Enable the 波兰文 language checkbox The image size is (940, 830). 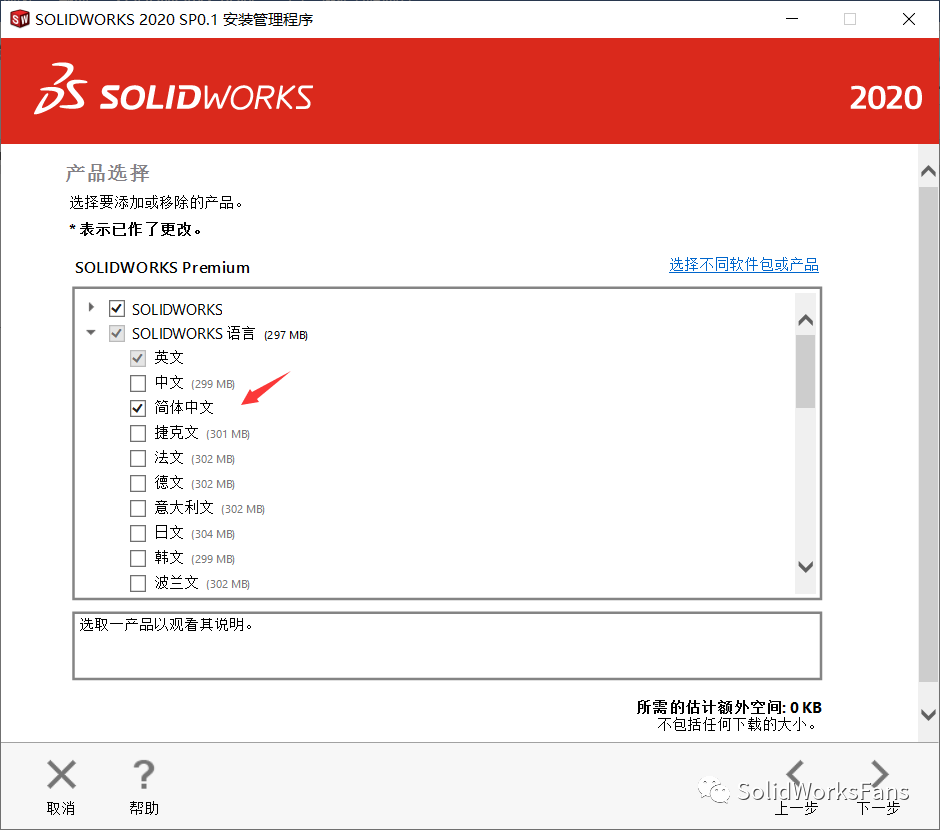tap(138, 583)
